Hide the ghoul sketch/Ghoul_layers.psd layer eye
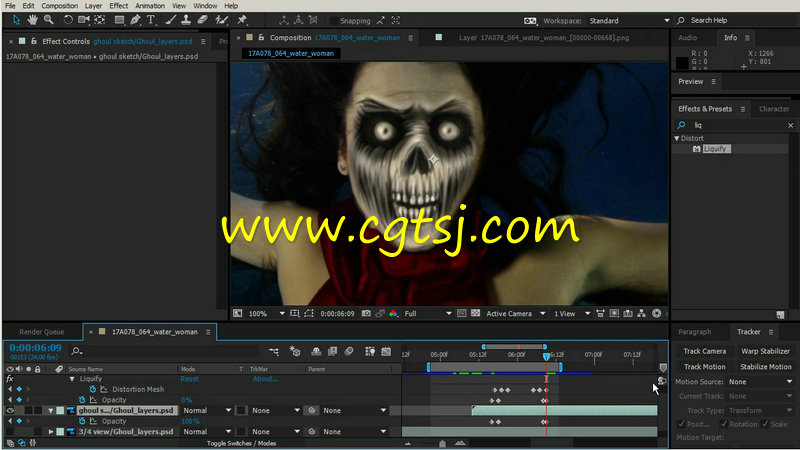Screen dimensions: 800x450 click(10, 410)
